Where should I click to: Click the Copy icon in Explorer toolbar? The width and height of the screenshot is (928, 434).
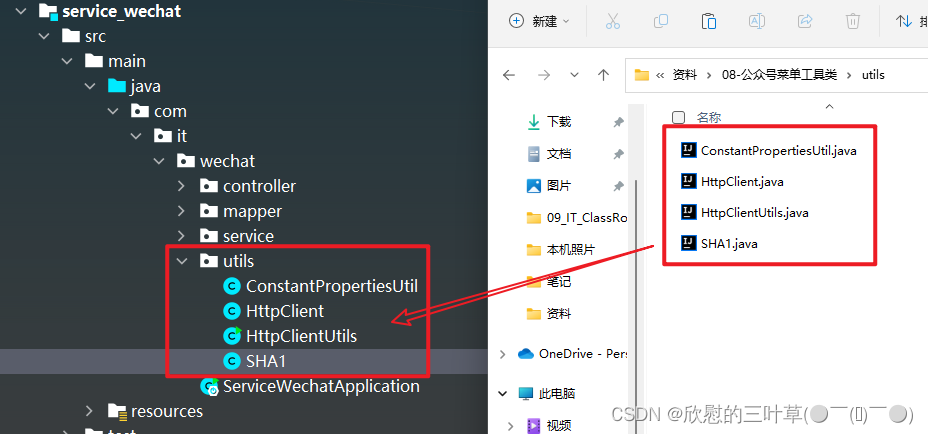[x=660, y=21]
